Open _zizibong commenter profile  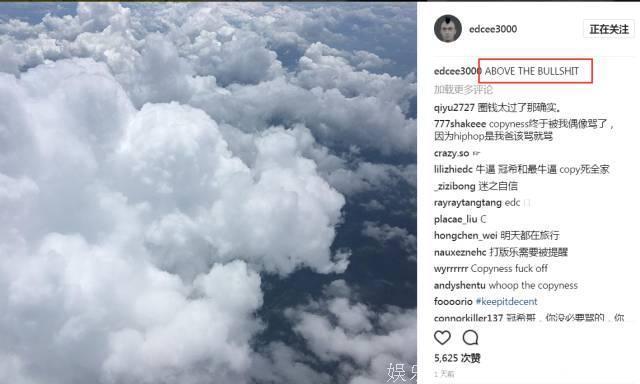click(455, 186)
